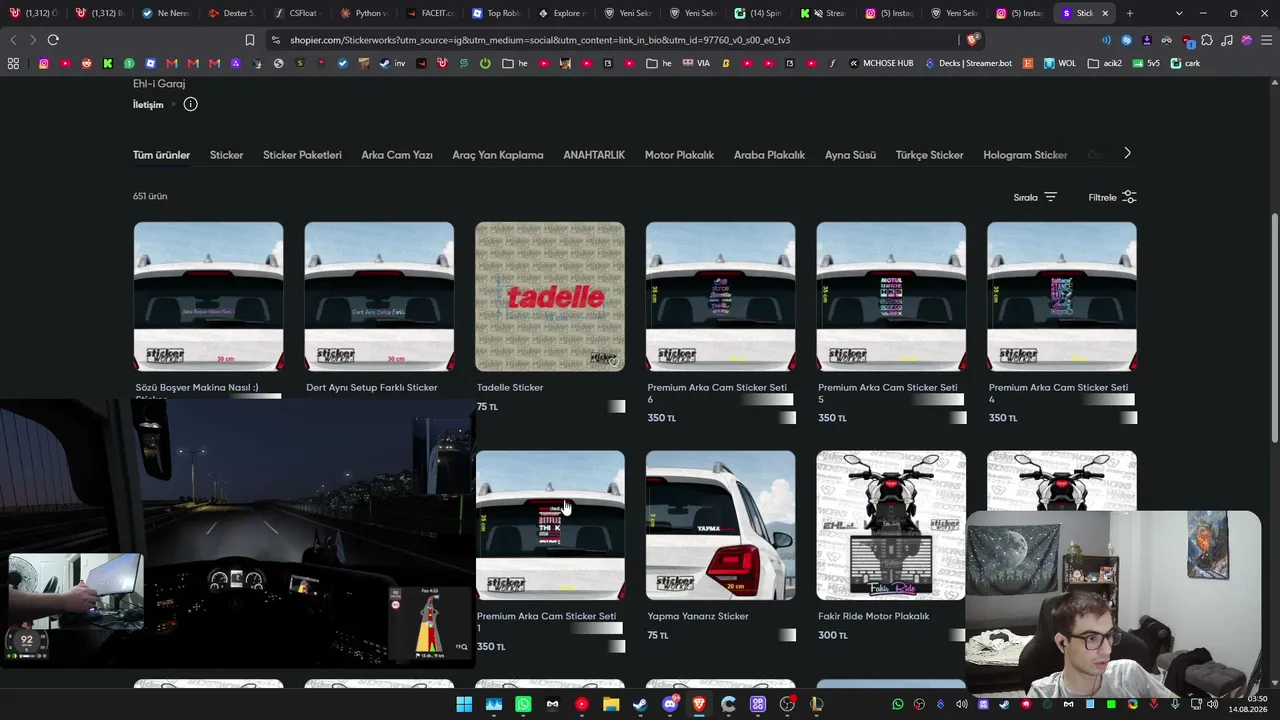Open Yapma Yanarız Sticker product image
Viewport: 1280px width, 720px height.
[721, 525]
